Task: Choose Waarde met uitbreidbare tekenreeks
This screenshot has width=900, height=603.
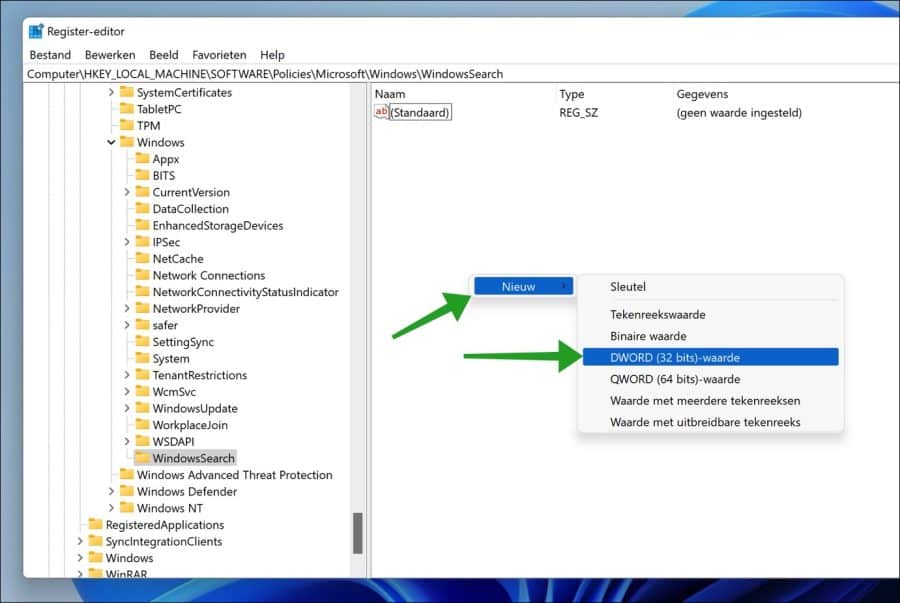Action: (x=711, y=422)
